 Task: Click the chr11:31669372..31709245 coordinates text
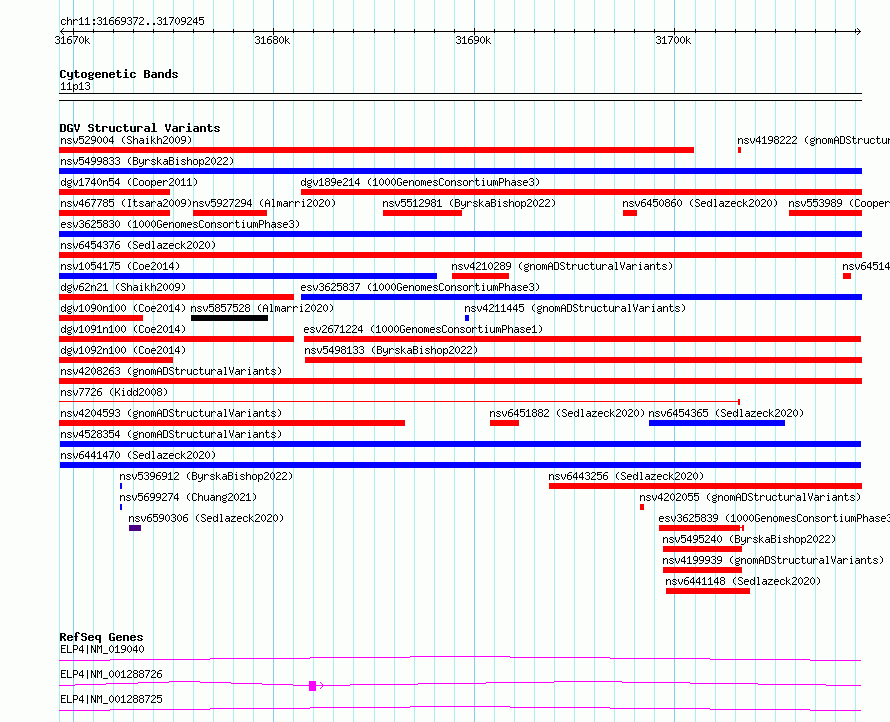tap(132, 21)
